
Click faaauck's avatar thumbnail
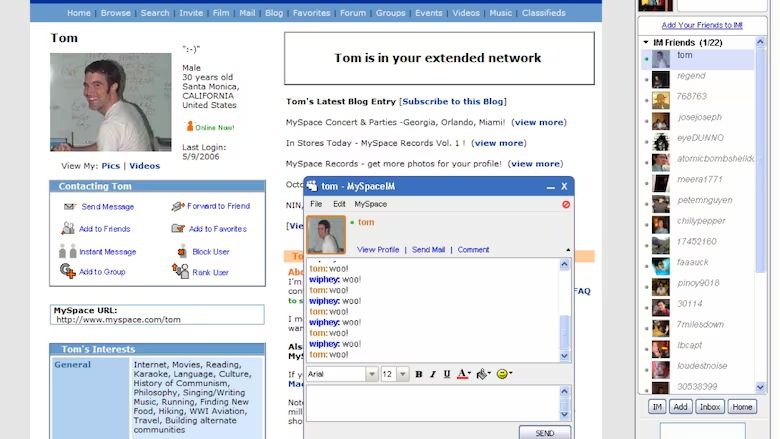point(661,266)
